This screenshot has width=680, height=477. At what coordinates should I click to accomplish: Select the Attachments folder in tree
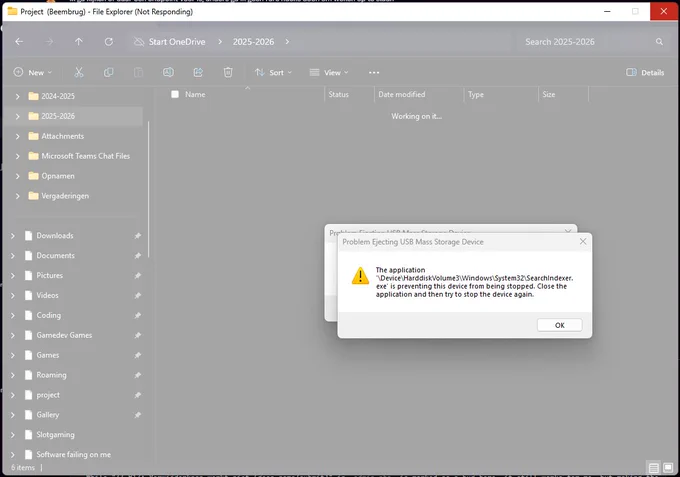(62, 136)
